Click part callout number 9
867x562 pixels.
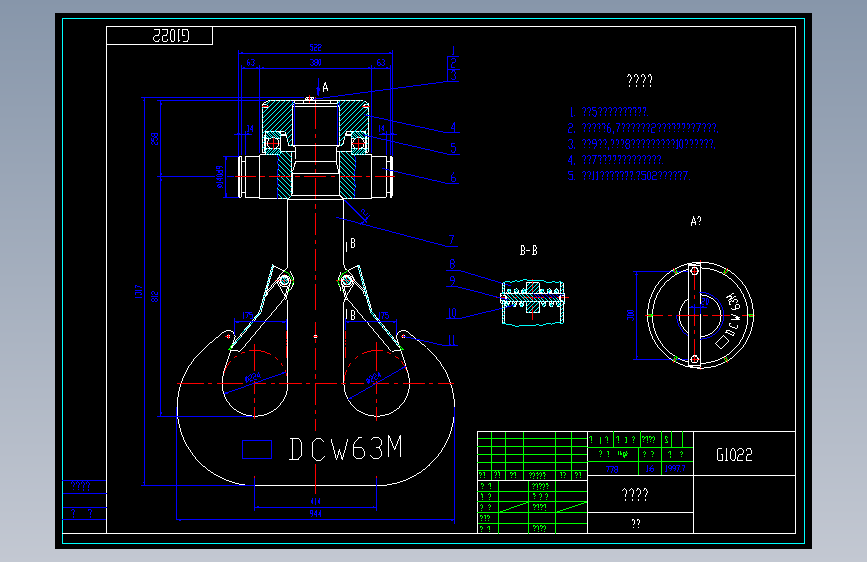pyautogui.click(x=452, y=281)
